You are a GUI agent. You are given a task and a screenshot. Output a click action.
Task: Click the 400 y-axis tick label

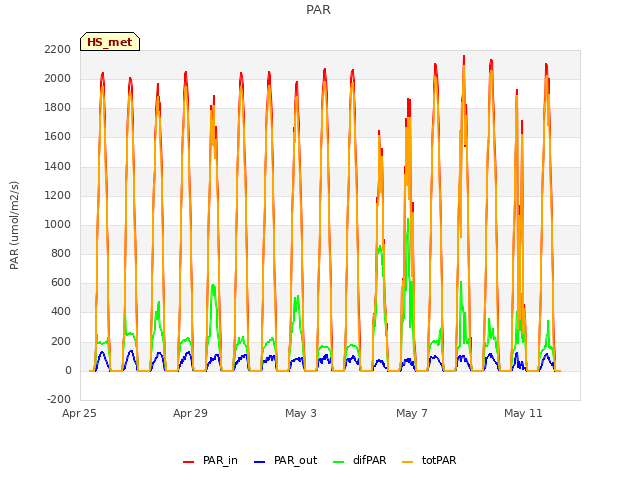tap(61, 311)
